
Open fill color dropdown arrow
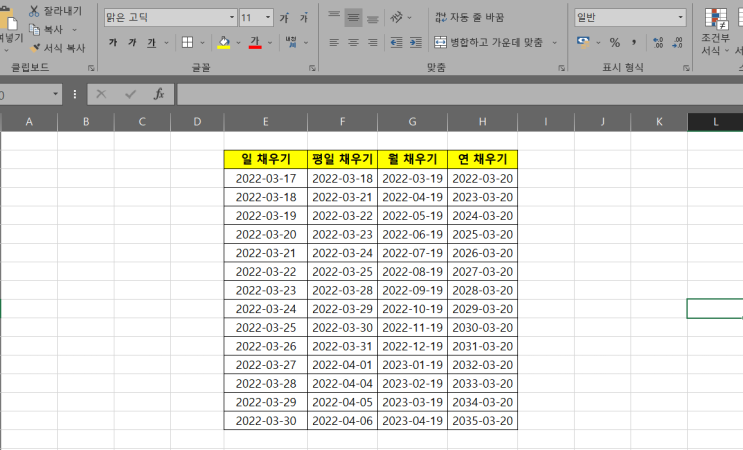coord(238,43)
